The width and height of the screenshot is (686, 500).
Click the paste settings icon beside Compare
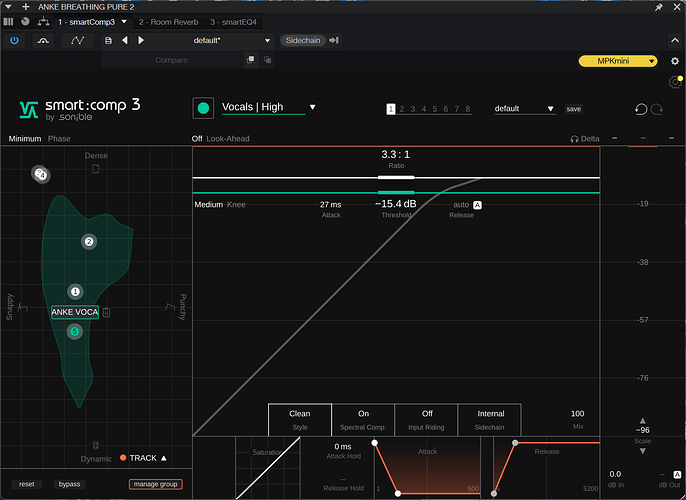click(x=267, y=60)
